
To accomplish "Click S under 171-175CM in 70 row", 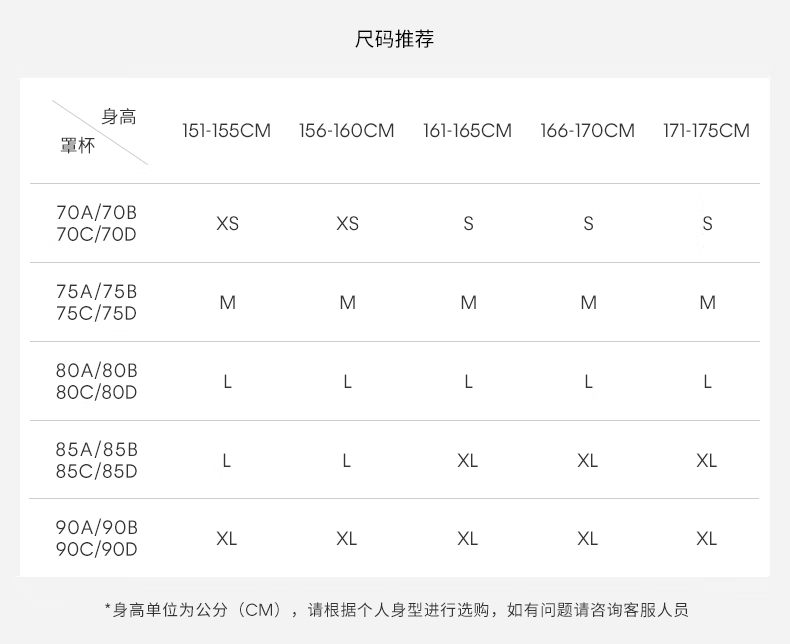I will point(707,224).
